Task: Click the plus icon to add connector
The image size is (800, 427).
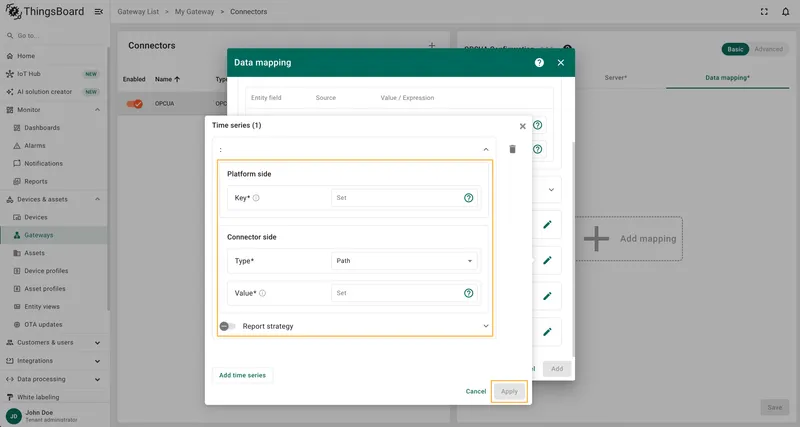Action: coord(432,45)
